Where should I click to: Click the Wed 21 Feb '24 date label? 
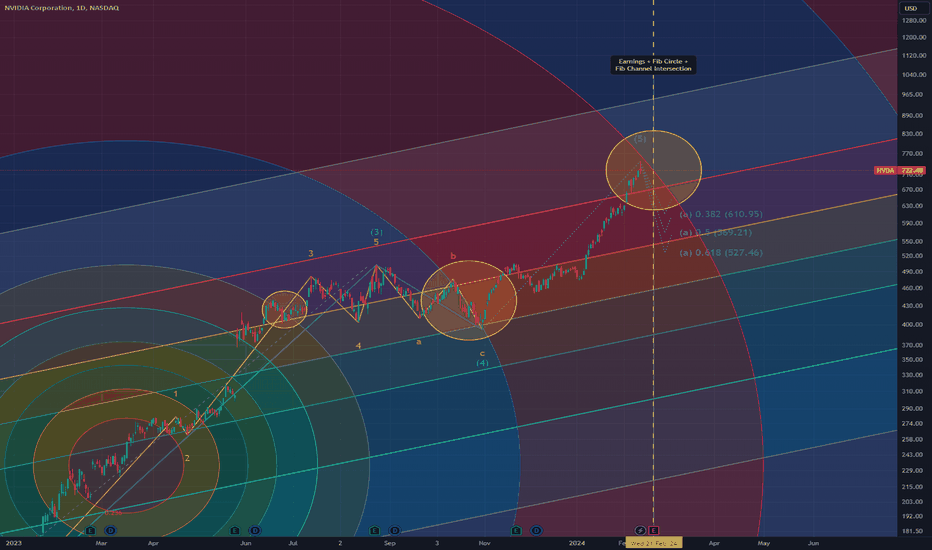[x=654, y=543]
